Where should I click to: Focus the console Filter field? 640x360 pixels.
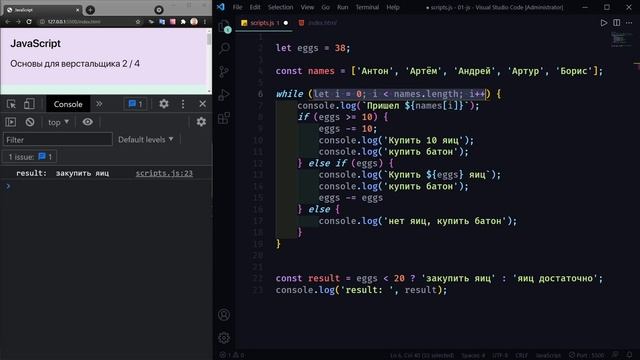pyautogui.click(x=58, y=140)
